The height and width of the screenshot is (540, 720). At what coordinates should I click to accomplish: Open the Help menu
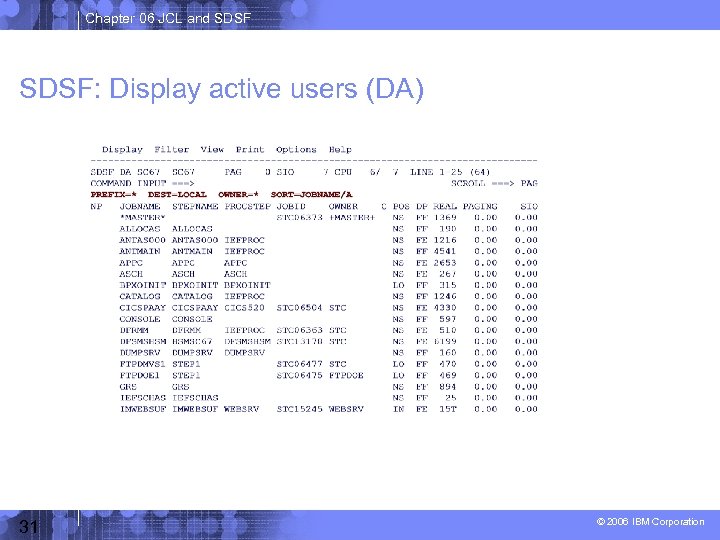click(340, 150)
